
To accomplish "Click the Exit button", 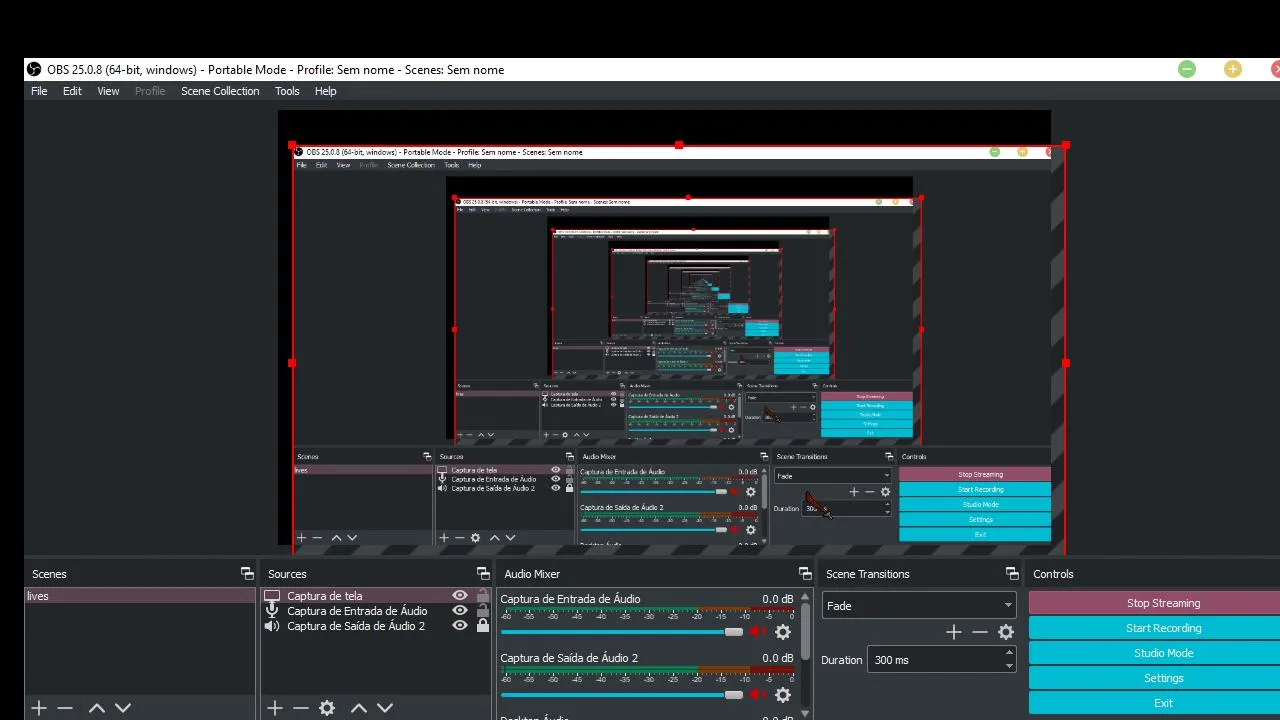I will pyautogui.click(x=1163, y=703).
